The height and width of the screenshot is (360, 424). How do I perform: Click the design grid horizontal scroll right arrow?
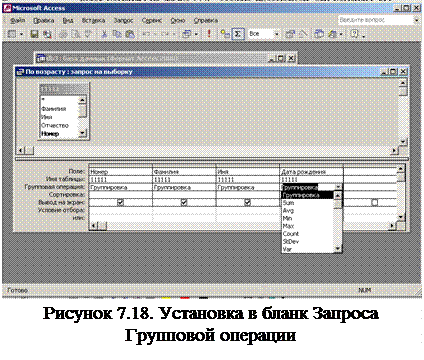click(x=393, y=226)
